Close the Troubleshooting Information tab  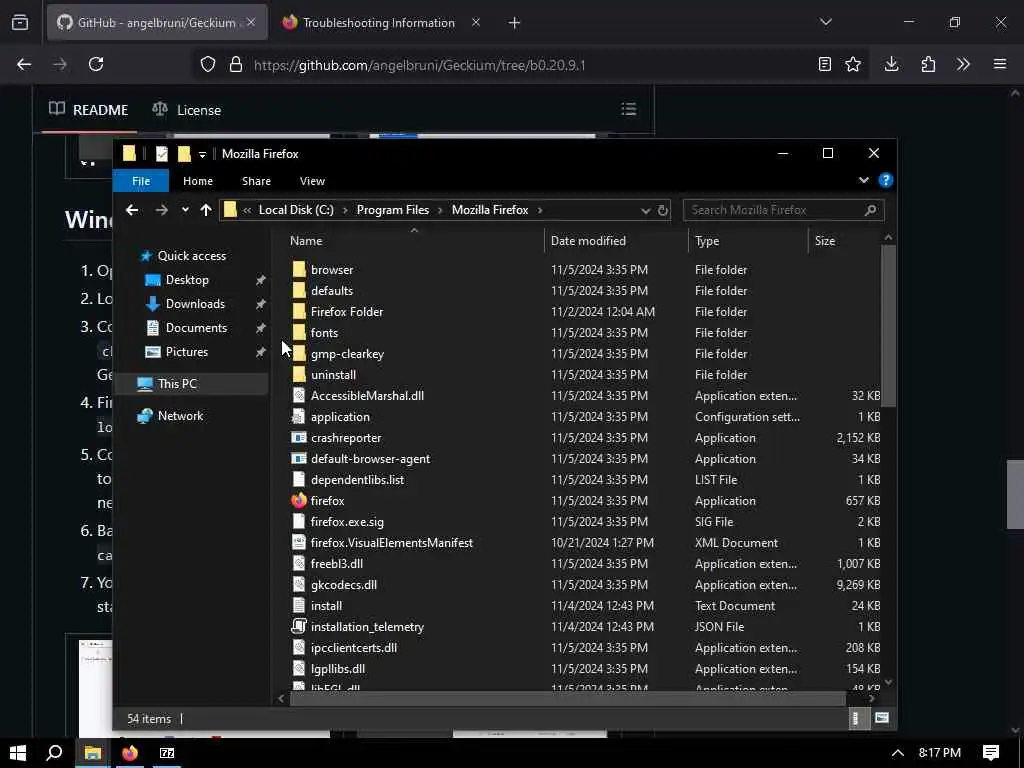click(x=475, y=22)
